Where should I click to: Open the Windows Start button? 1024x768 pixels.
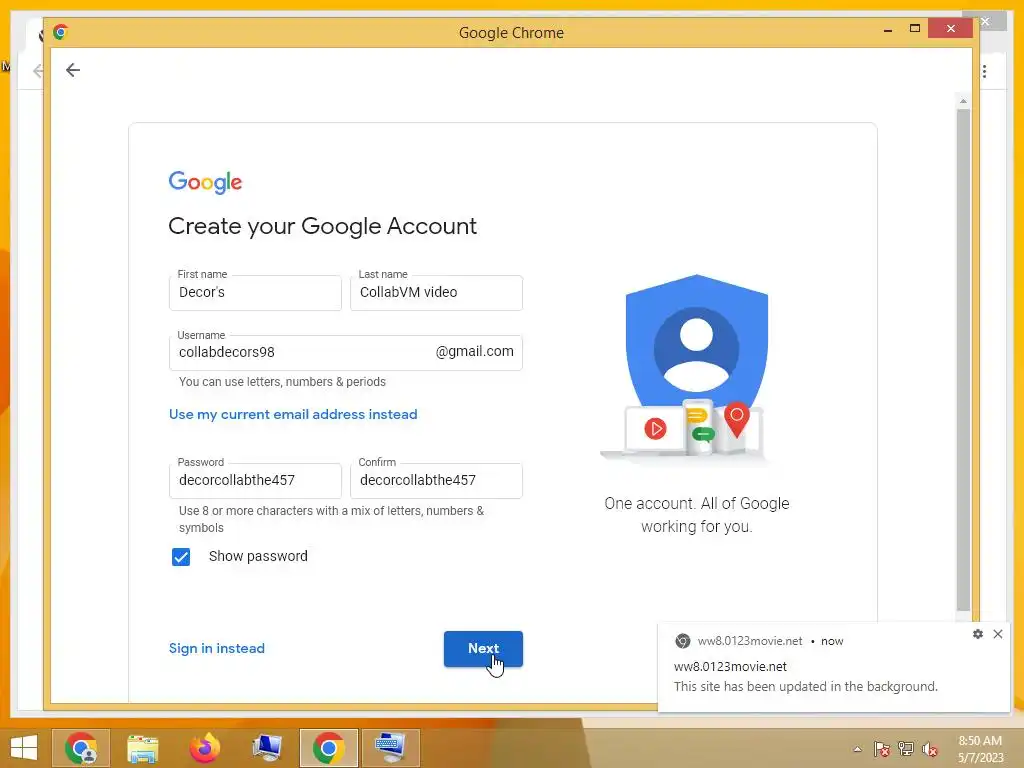click(24, 748)
